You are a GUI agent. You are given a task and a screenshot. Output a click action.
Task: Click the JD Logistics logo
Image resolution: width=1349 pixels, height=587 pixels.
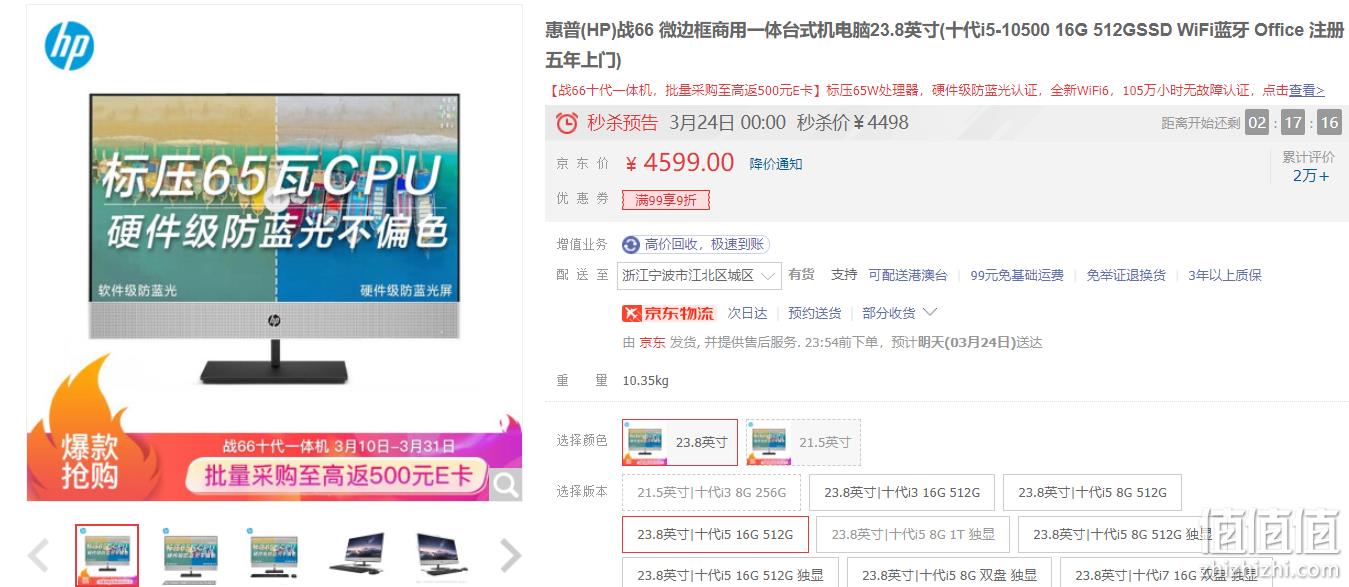669,313
